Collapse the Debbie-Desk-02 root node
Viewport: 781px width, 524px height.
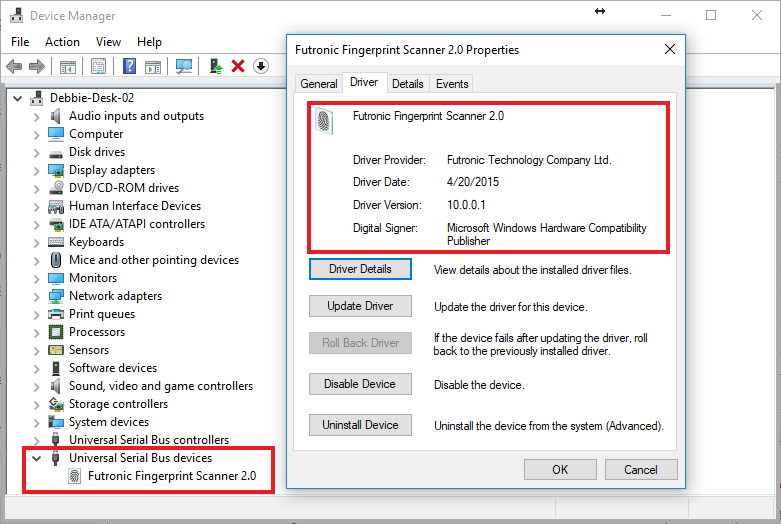coord(17,98)
